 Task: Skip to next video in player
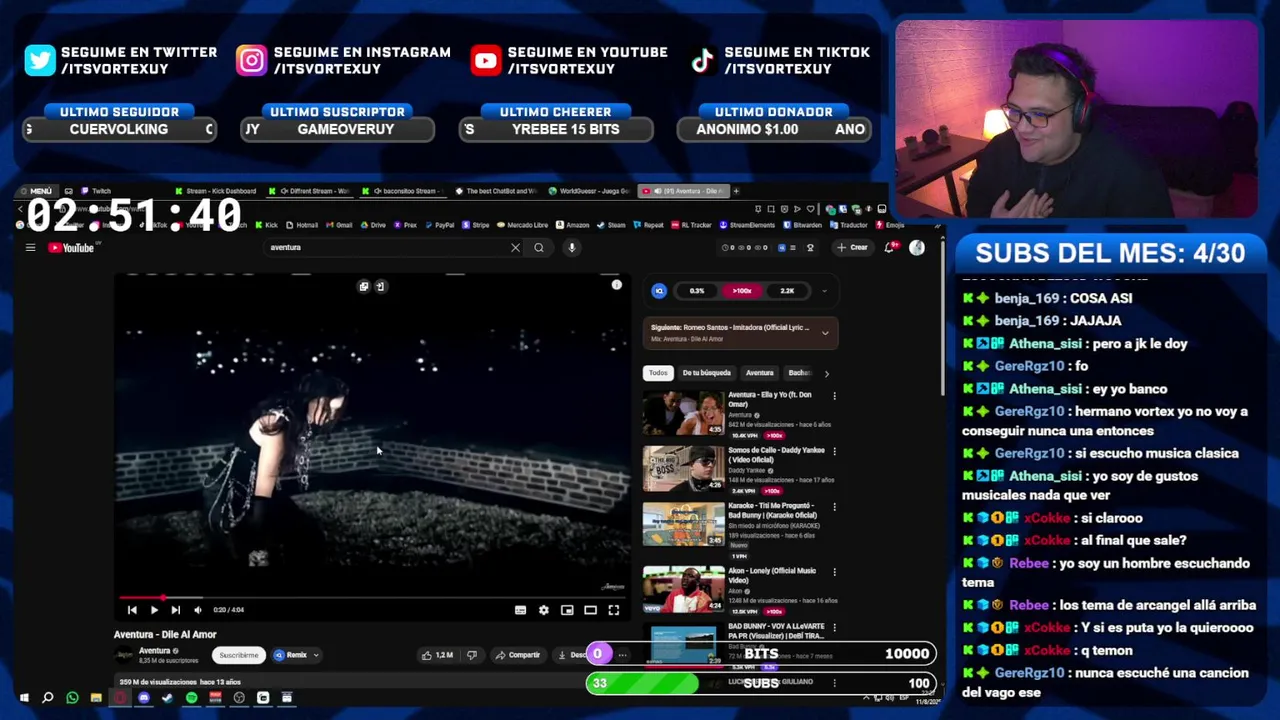(175, 610)
